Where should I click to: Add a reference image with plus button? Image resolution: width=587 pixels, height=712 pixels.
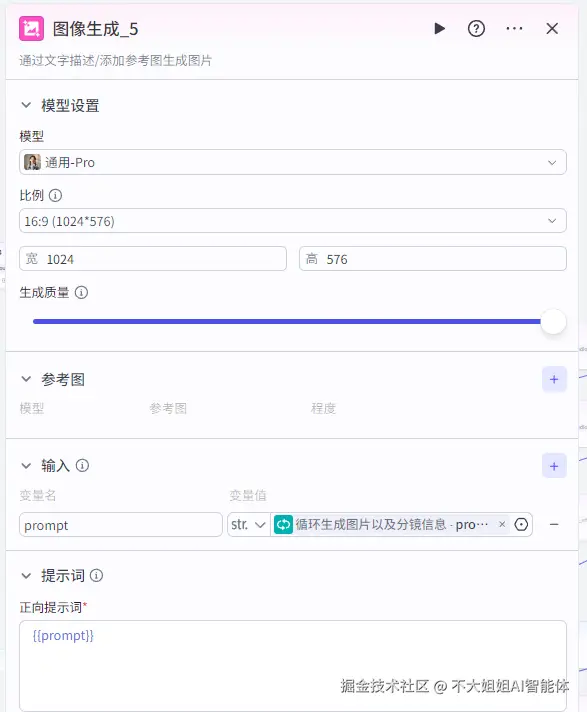pyautogui.click(x=554, y=379)
